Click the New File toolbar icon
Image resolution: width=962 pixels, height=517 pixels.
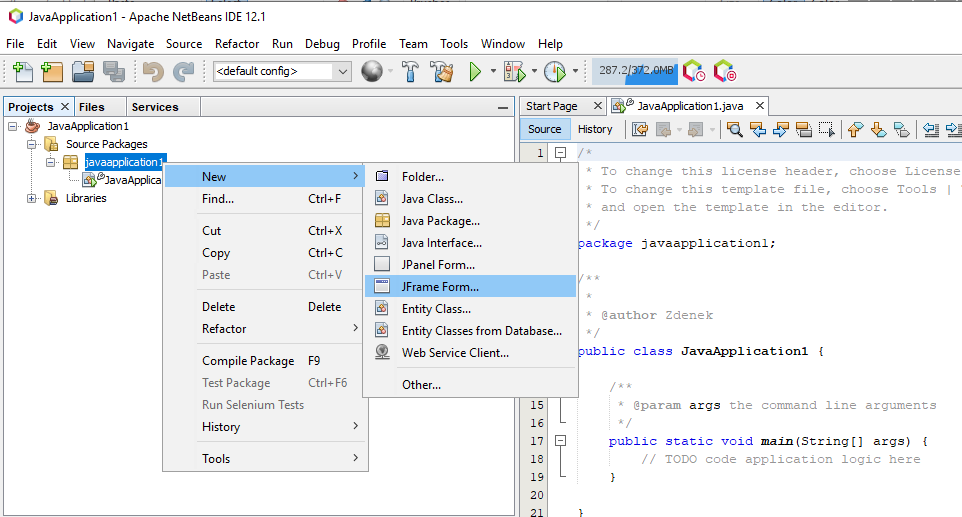tap(22, 71)
